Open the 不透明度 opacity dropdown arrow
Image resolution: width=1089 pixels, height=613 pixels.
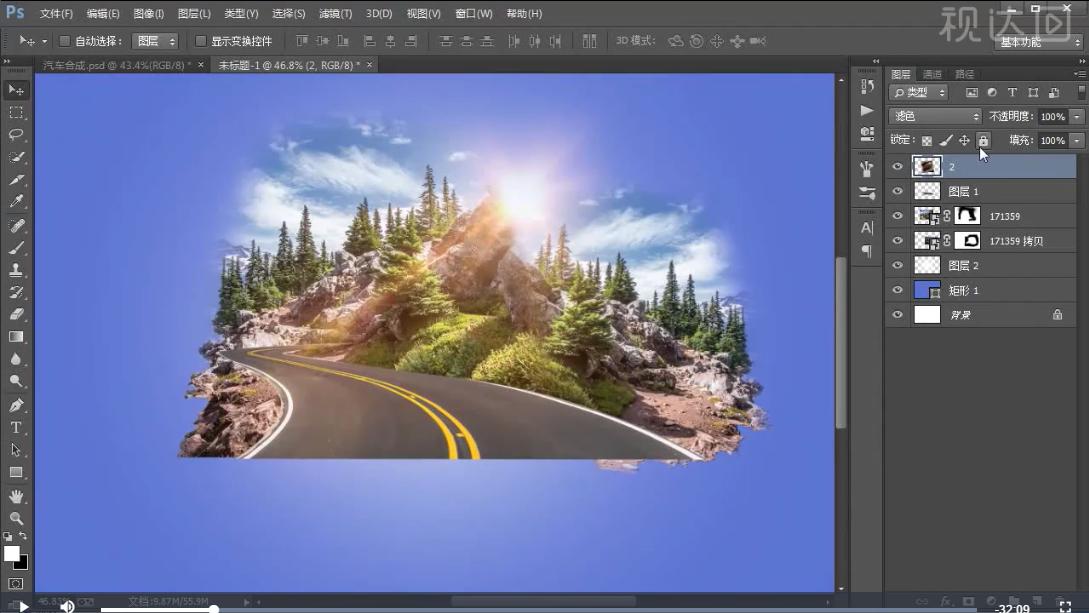(1077, 117)
